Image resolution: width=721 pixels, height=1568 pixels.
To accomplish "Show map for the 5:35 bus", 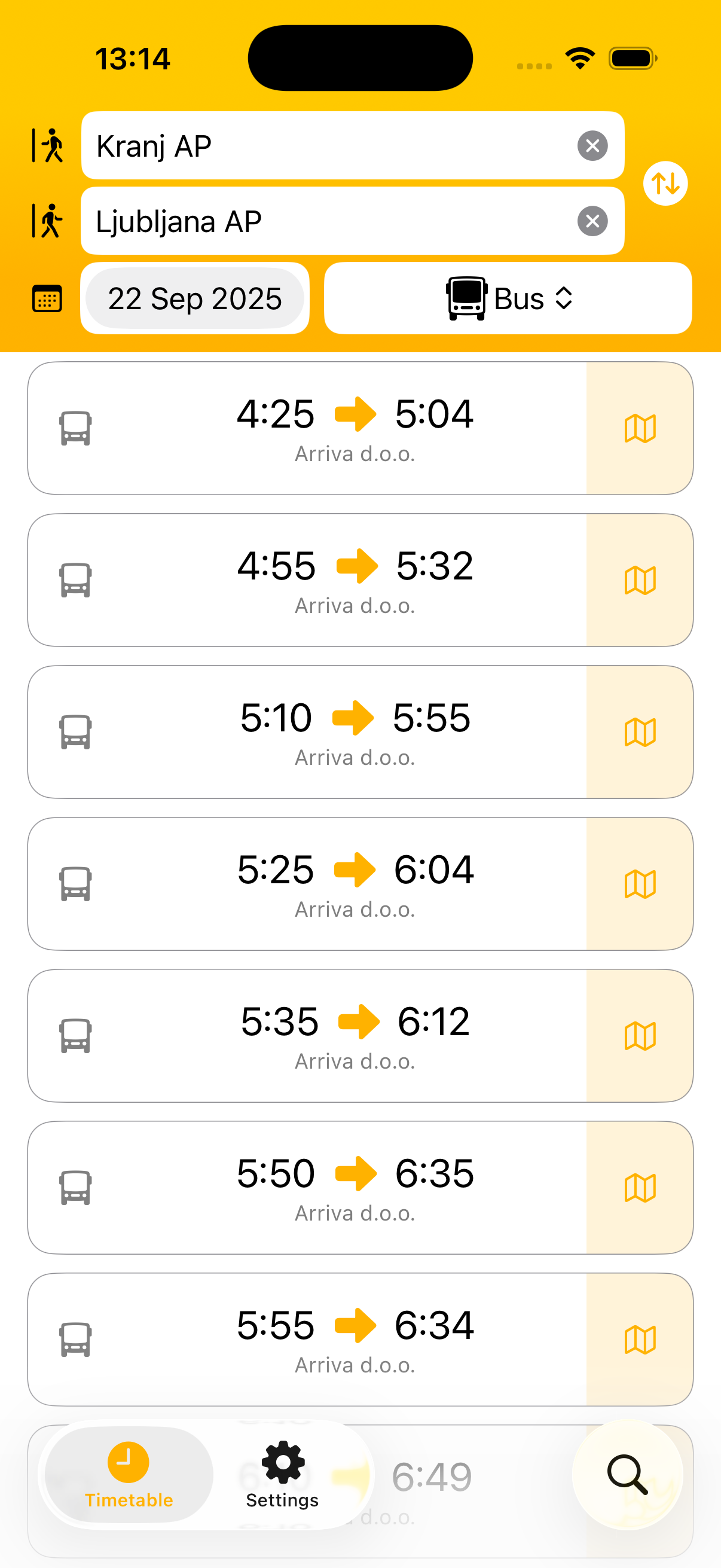I will 640,1035.
